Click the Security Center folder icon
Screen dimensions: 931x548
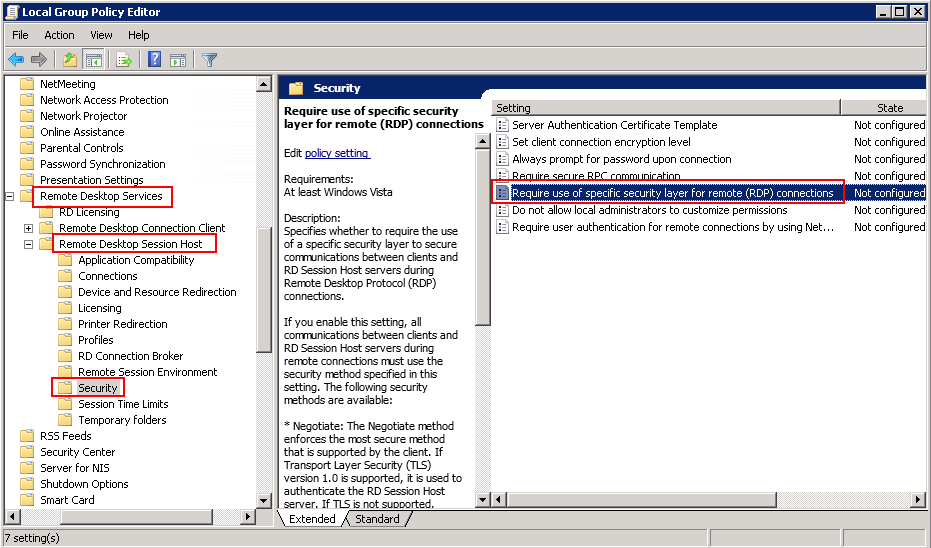tap(27, 452)
